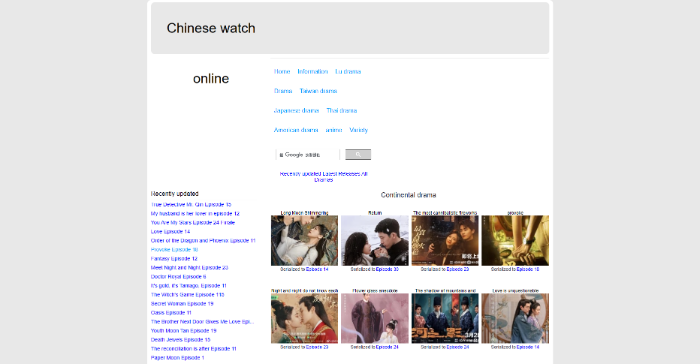Open the Death Jewels Episode 15 link
This screenshot has width=700, height=364.
click(180, 339)
